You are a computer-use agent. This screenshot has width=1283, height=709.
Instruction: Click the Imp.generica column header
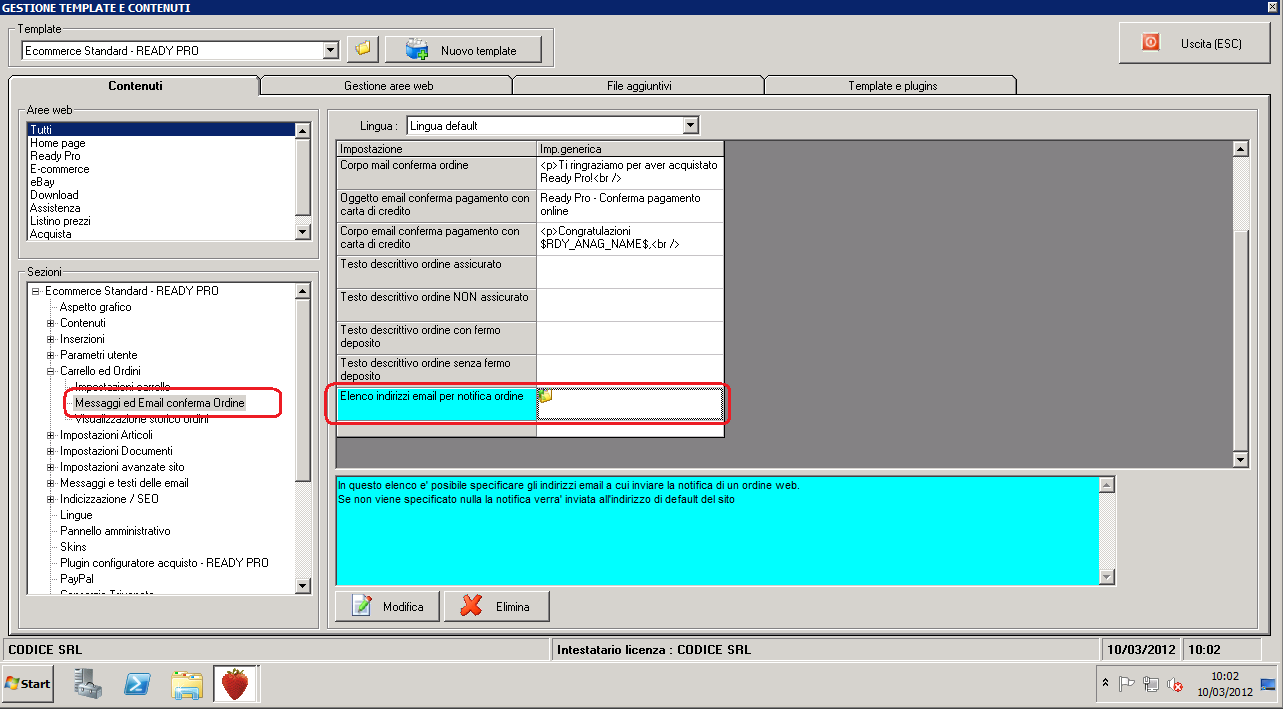click(x=630, y=149)
